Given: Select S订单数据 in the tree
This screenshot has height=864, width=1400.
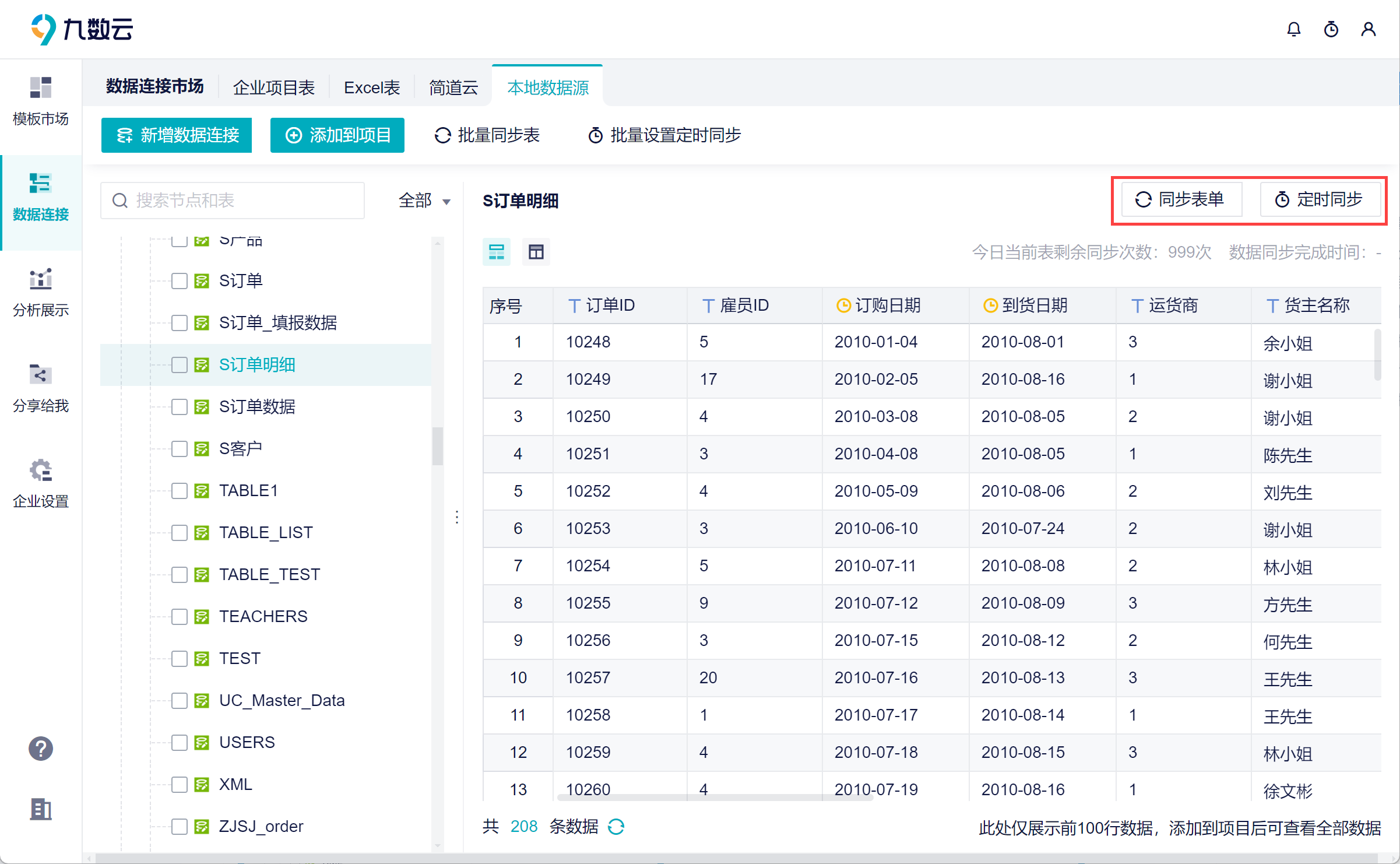Looking at the screenshot, I should (x=256, y=407).
